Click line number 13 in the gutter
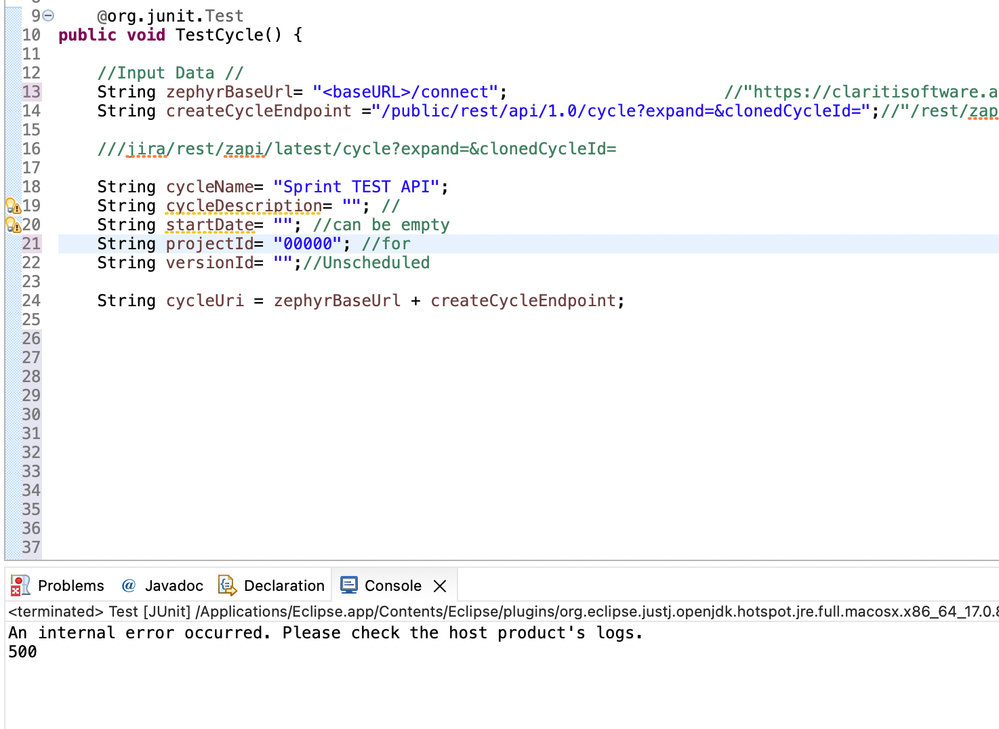999x729 pixels. 31,92
